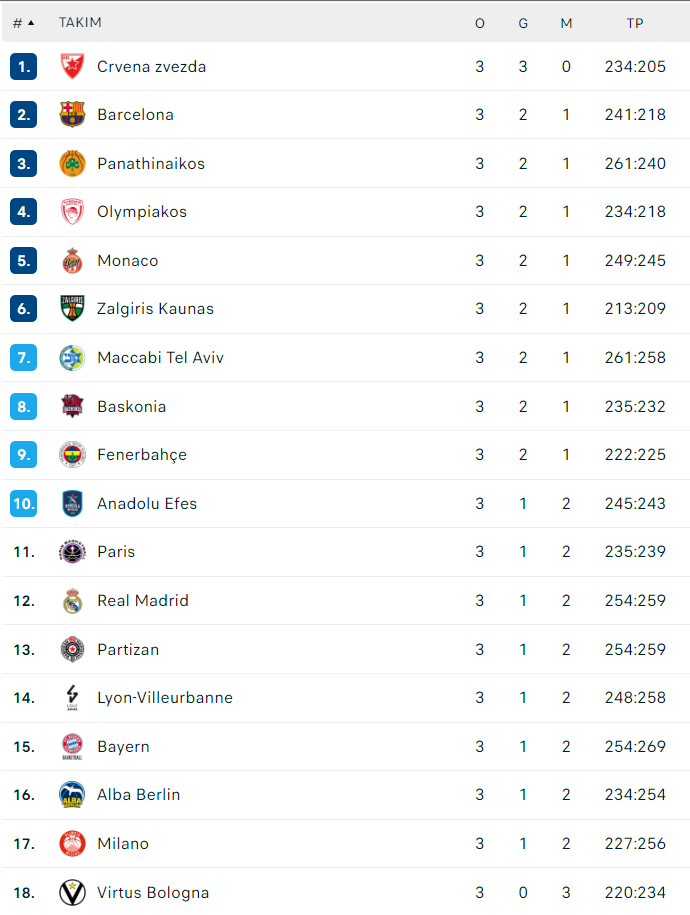Open the Virtus Bologna V logo
The image size is (690, 915).
(x=72, y=892)
